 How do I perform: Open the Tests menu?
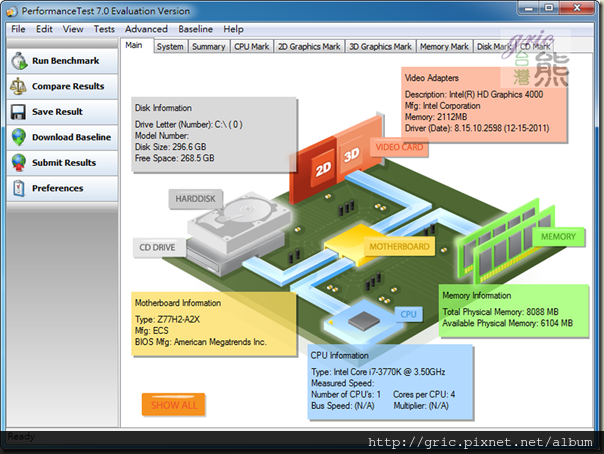pos(104,29)
